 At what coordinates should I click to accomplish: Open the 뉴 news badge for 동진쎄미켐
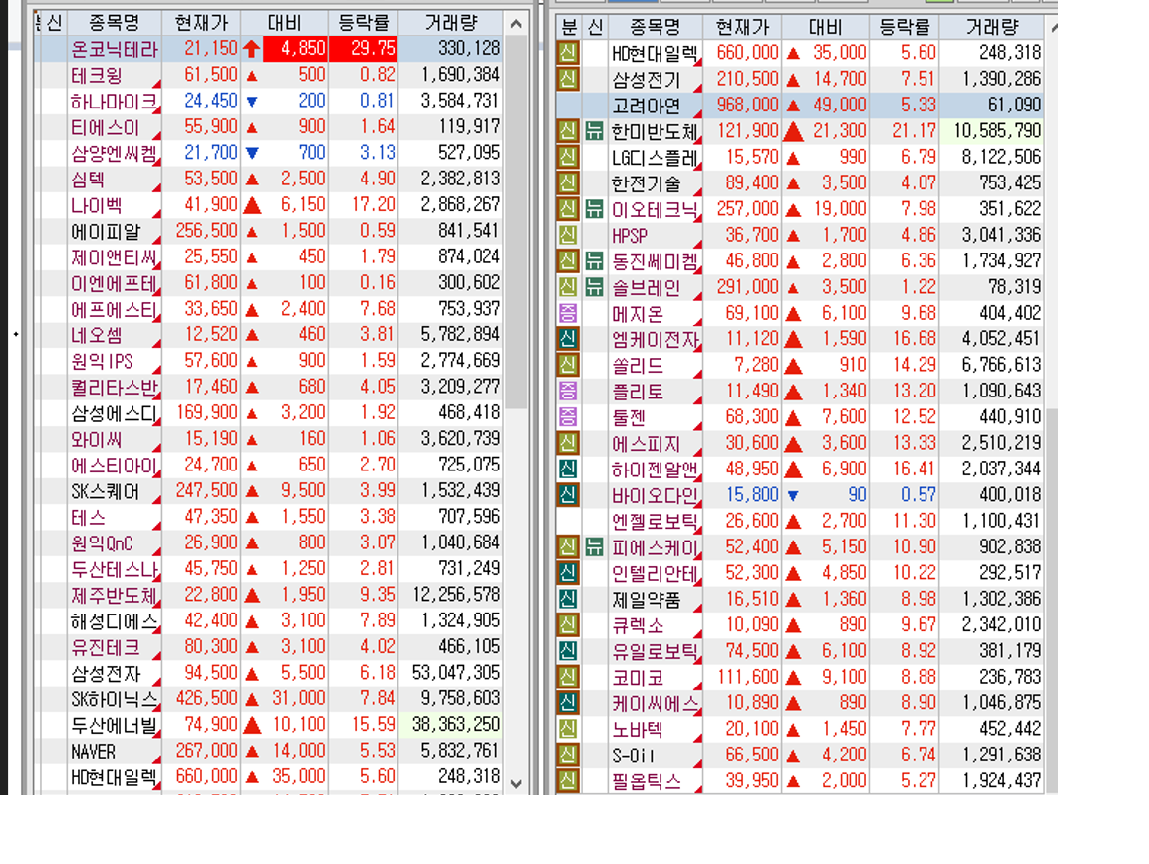[x=594, y=261]
